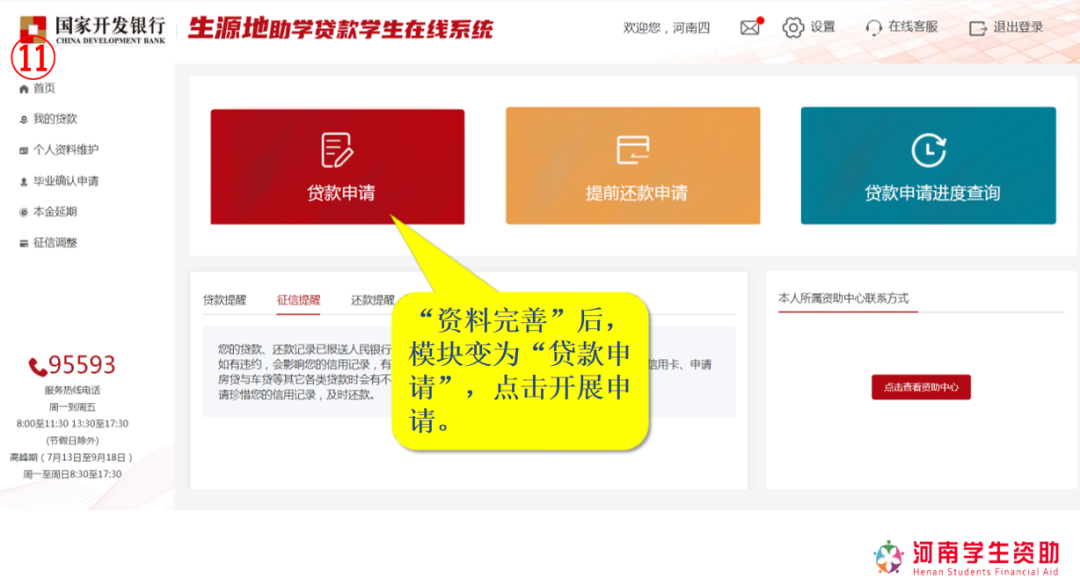Open 本金延期 sidebar item

point(54,212)
